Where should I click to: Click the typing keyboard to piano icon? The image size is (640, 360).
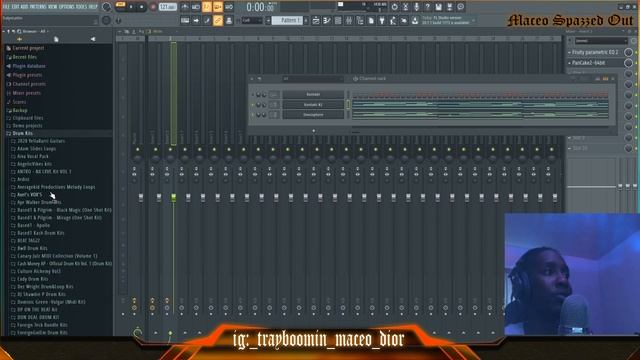185,20
